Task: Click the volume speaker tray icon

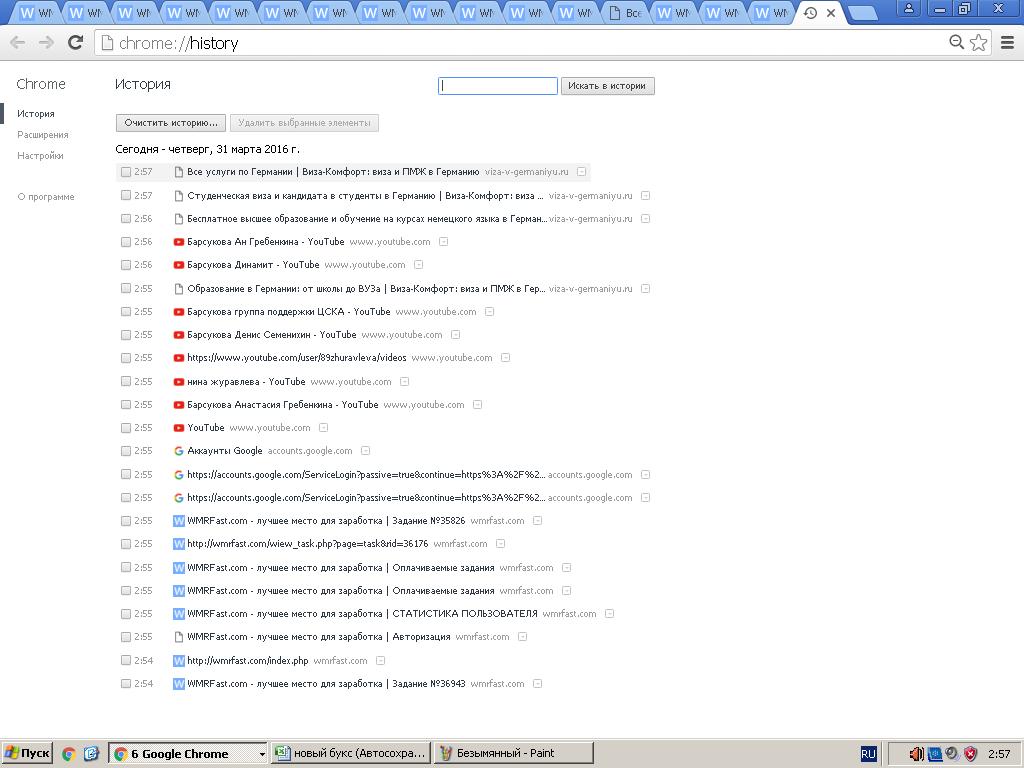Action: (x=916, y=754)
